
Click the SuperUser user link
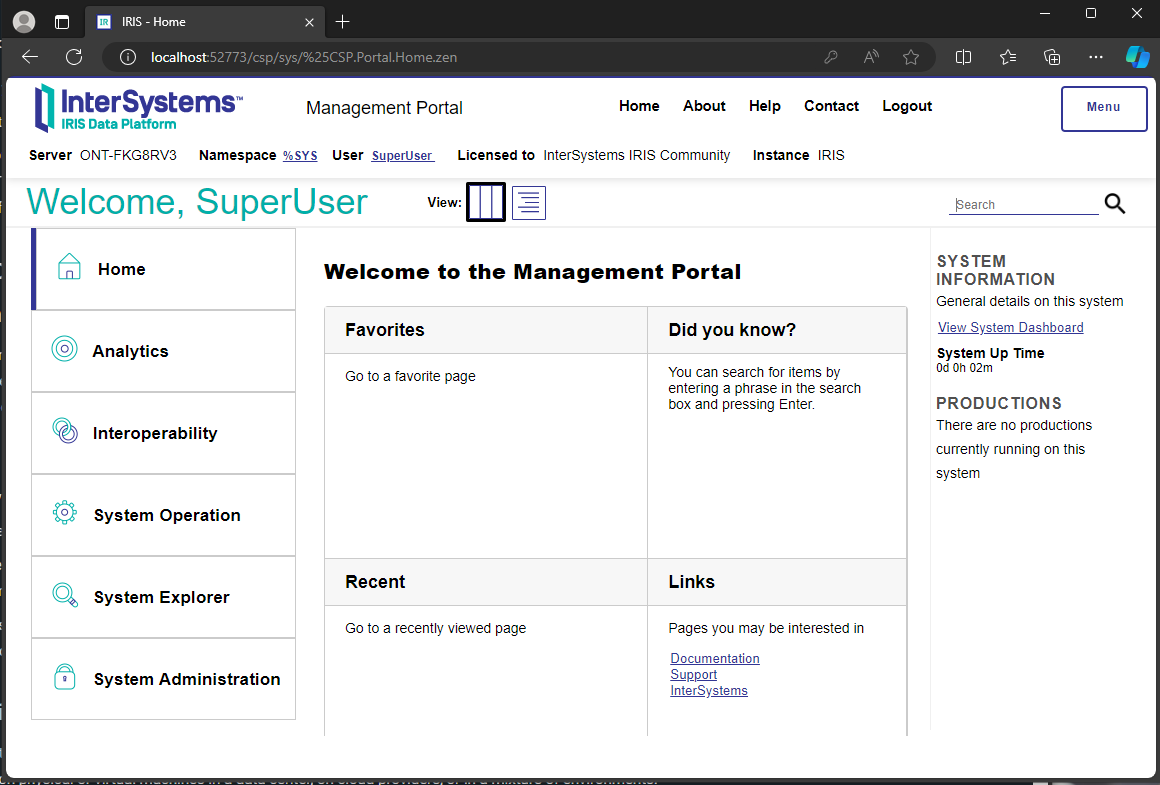402,156
